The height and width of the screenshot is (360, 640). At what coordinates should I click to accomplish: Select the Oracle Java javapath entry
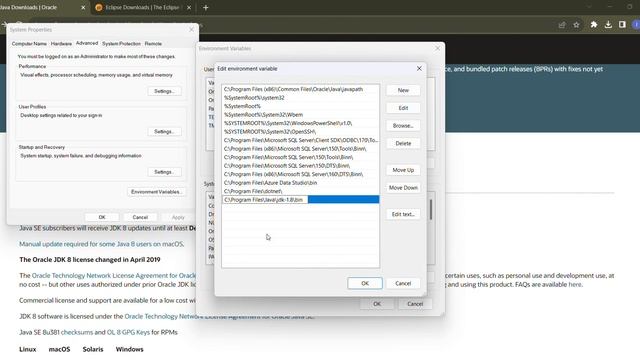click(300, 89)
